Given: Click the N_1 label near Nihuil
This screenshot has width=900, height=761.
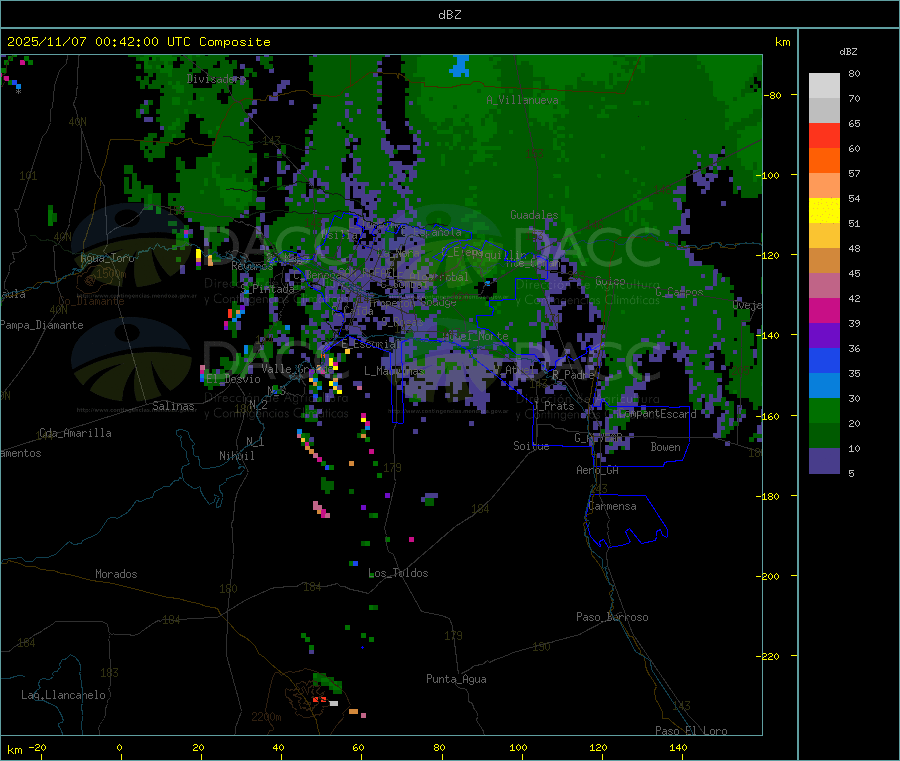Looking at the screenshot, I should coord(255,441).
